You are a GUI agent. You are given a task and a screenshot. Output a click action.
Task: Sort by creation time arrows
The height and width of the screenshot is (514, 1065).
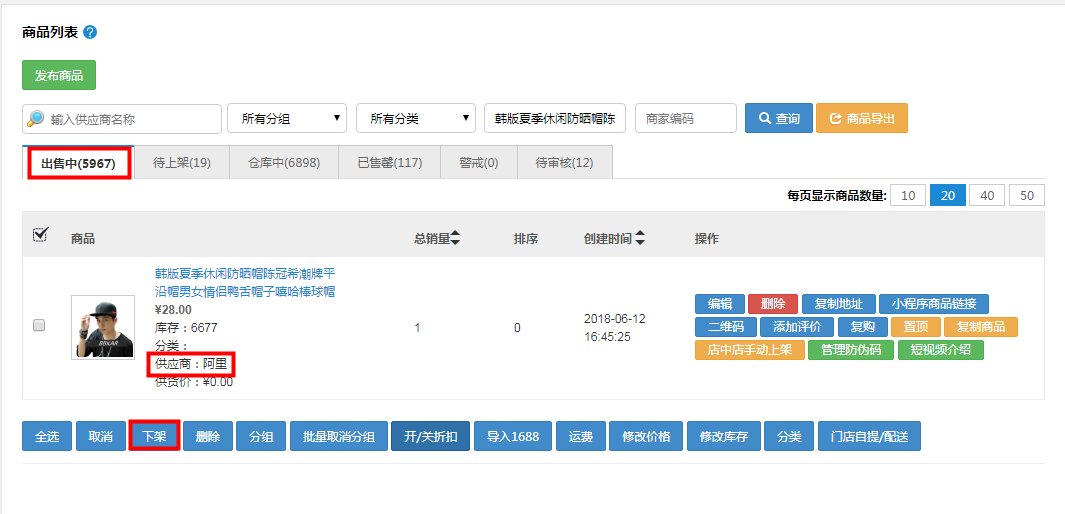click(x=640, y=238)
